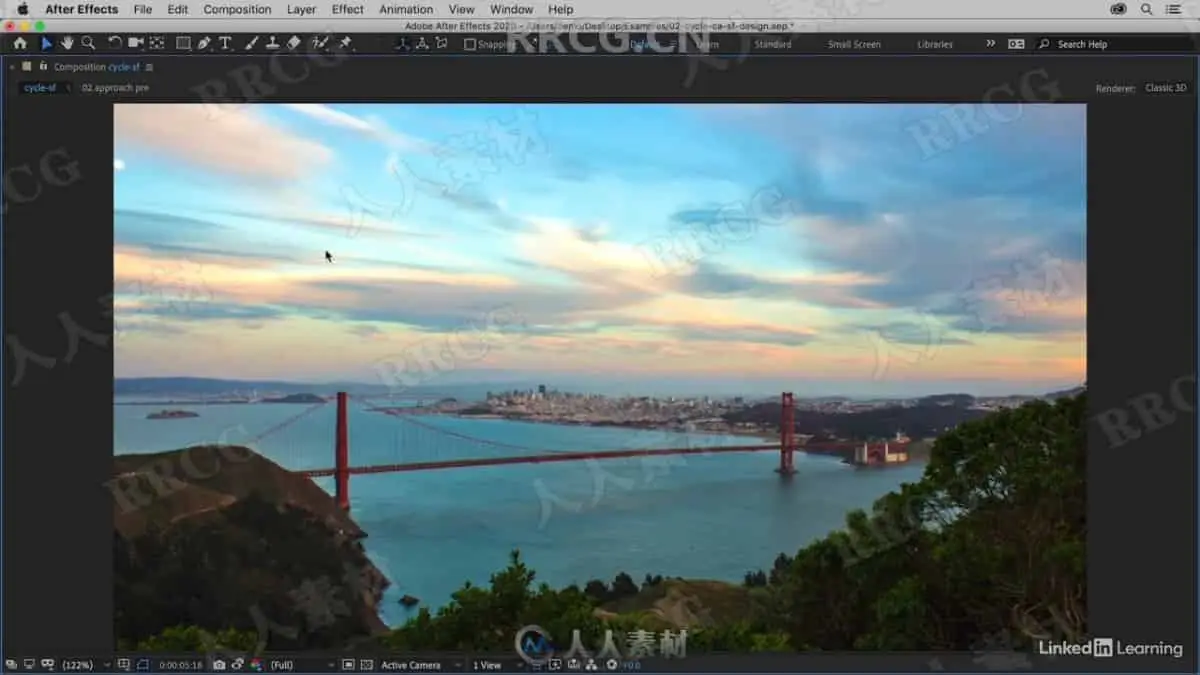Open the Composition panel menu icon
This screenshot has height=675, width=1200.
click(x=150, y=67)
